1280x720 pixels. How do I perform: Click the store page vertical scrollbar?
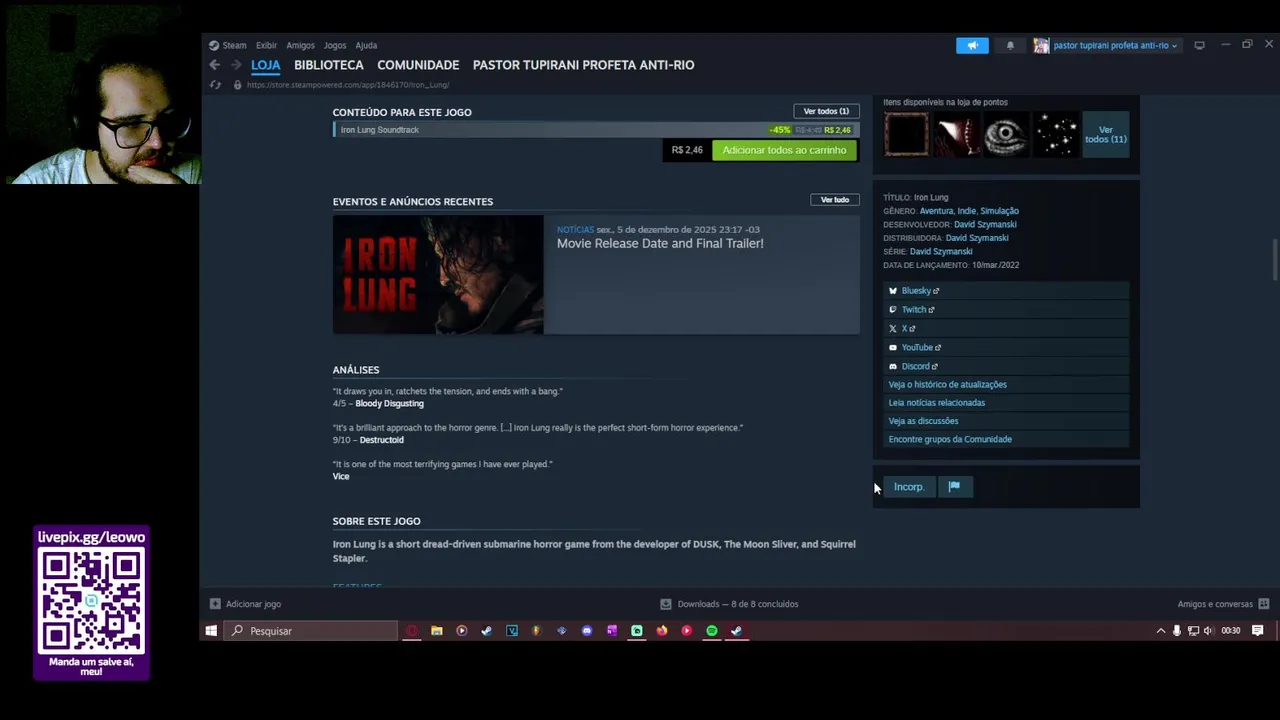(1274, 260)
